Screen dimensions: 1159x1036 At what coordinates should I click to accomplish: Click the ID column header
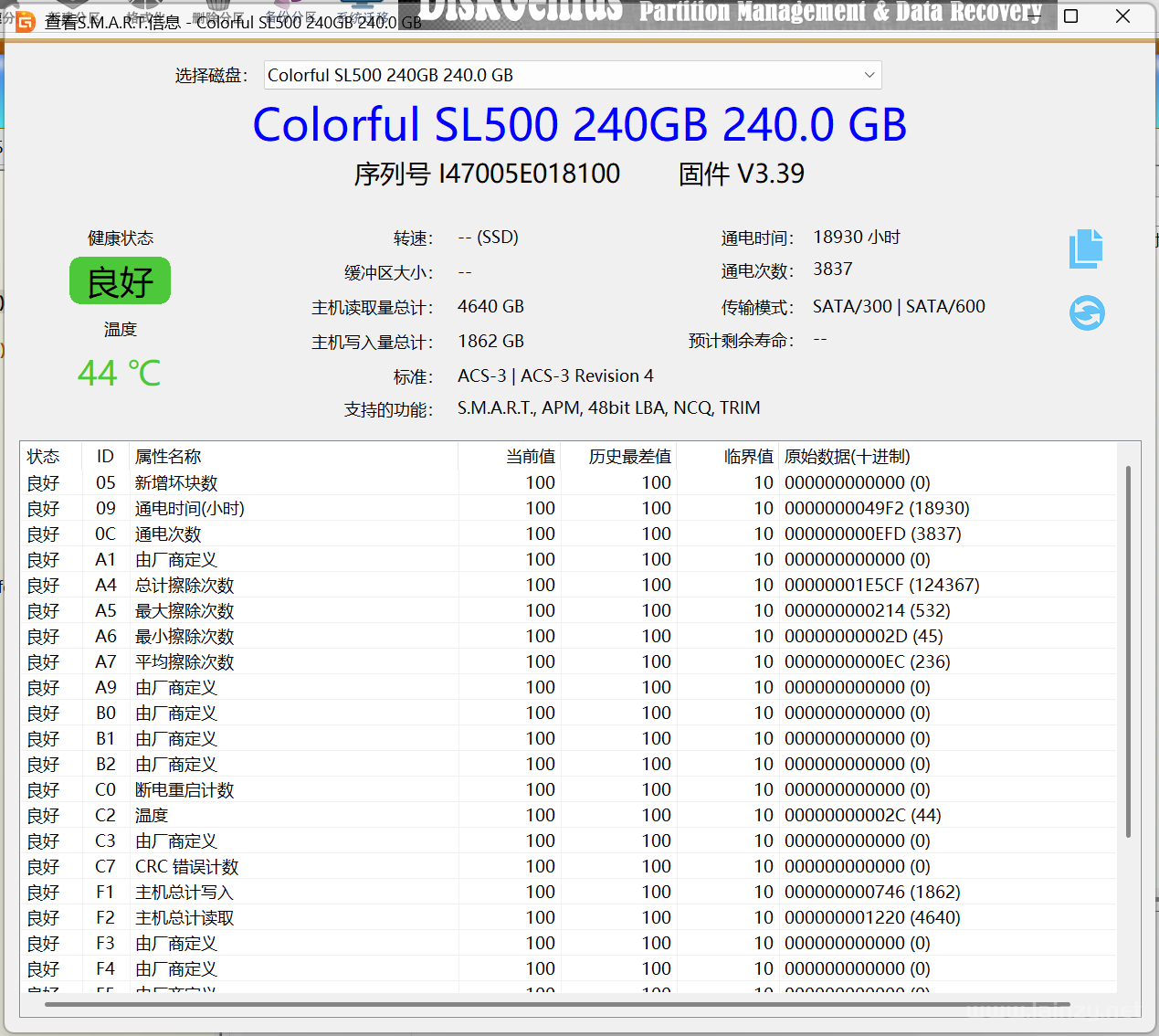click(105, 457)
